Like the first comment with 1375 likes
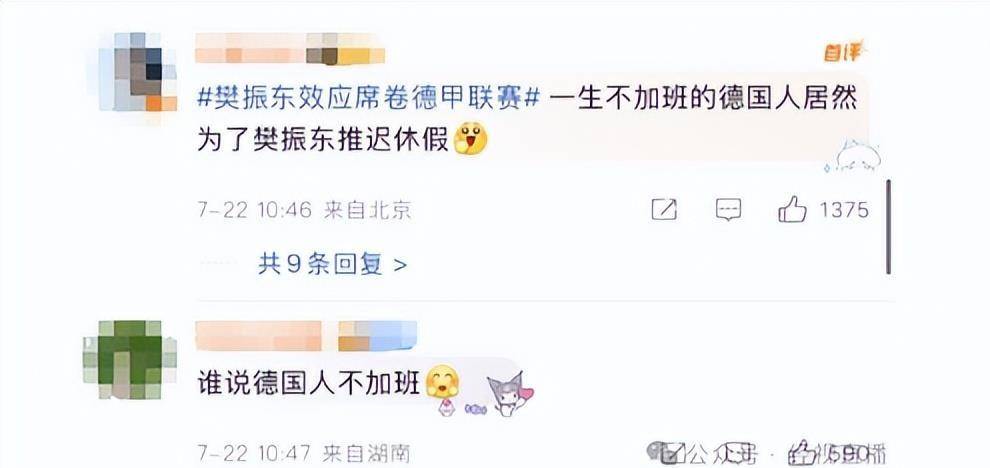The height and width of the screenshot is (468, 990). (792, 208)
